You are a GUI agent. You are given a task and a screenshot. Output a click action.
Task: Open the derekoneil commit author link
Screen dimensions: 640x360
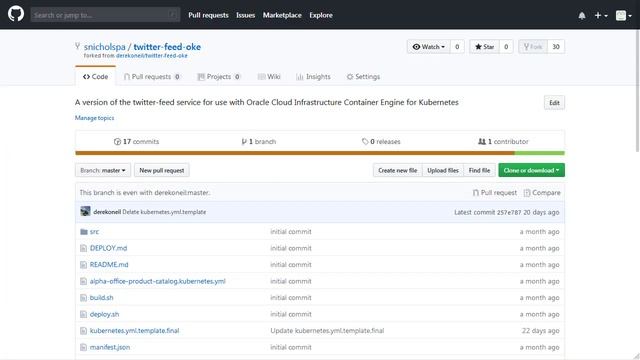(107, 212)
